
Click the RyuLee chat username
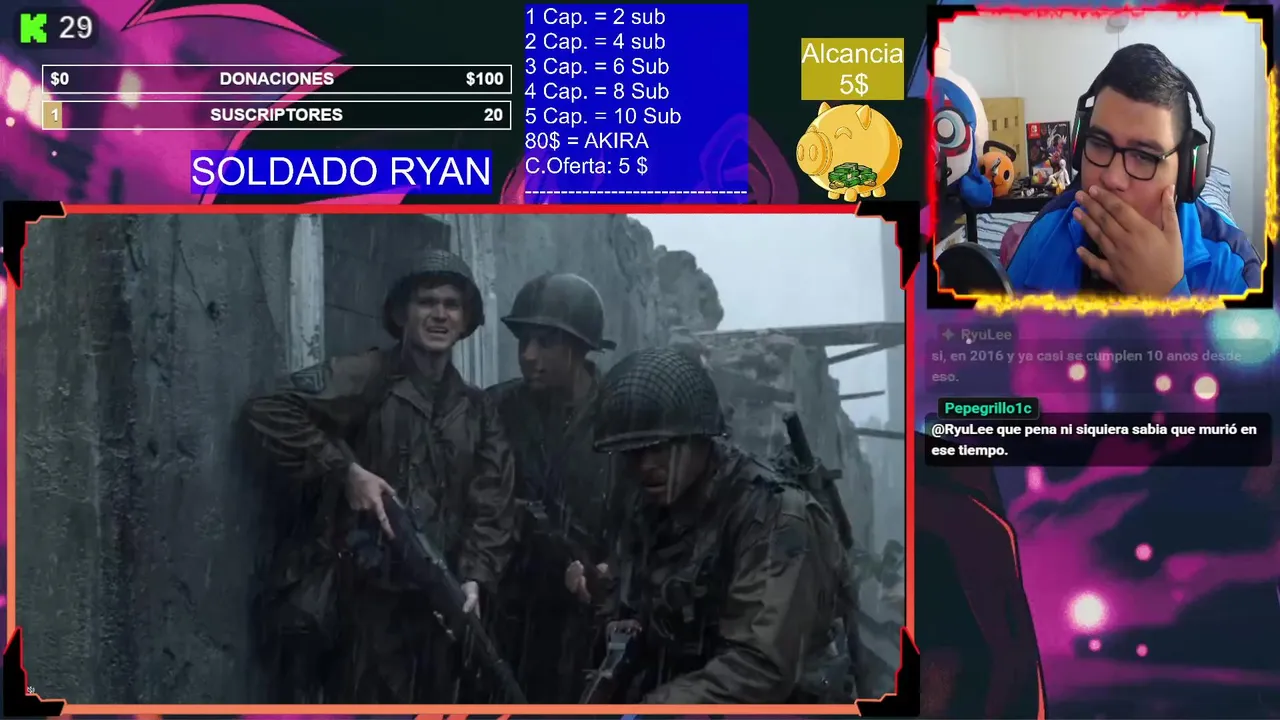tap(985, 335)
